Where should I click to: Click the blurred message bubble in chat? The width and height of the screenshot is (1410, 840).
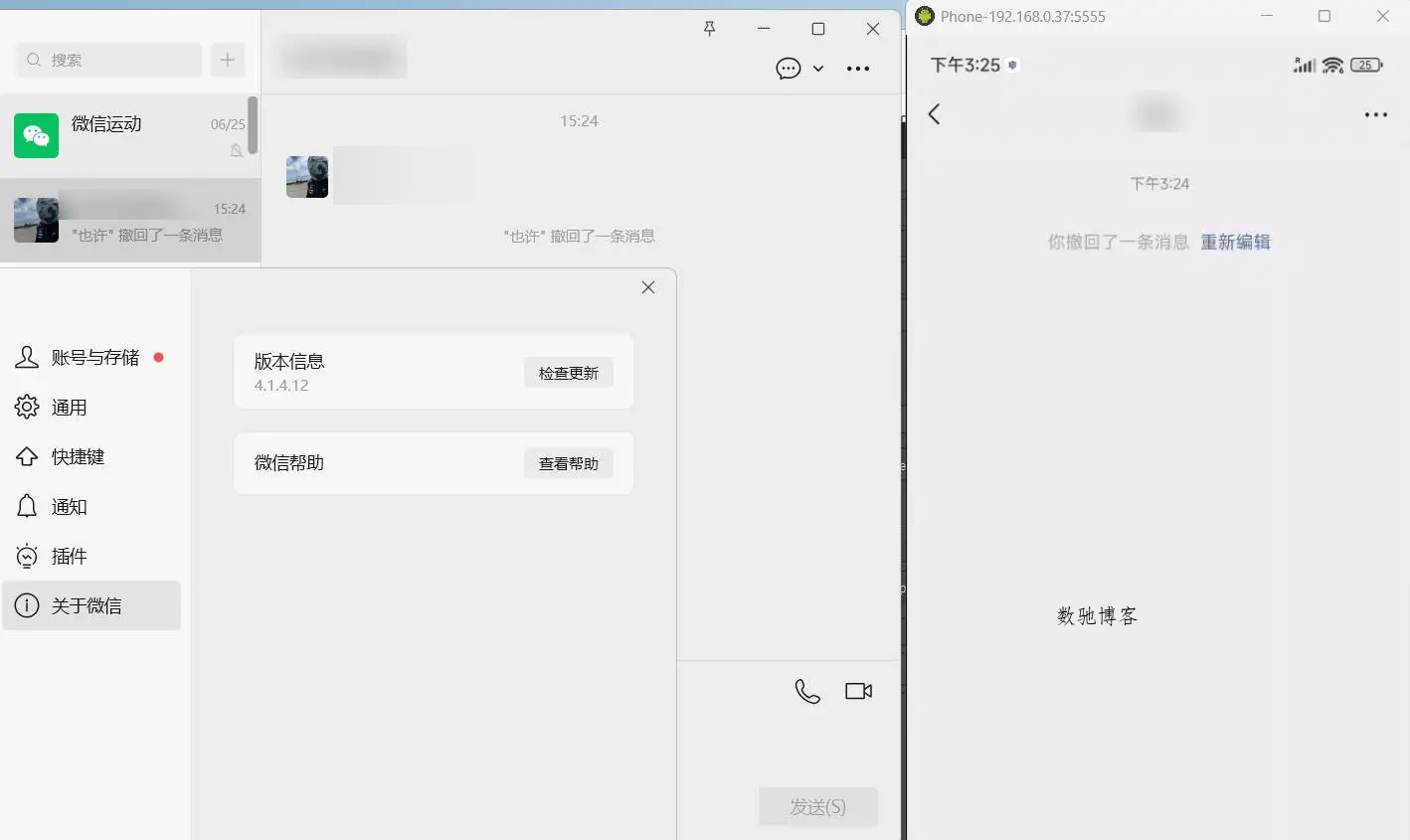[405, 175]
